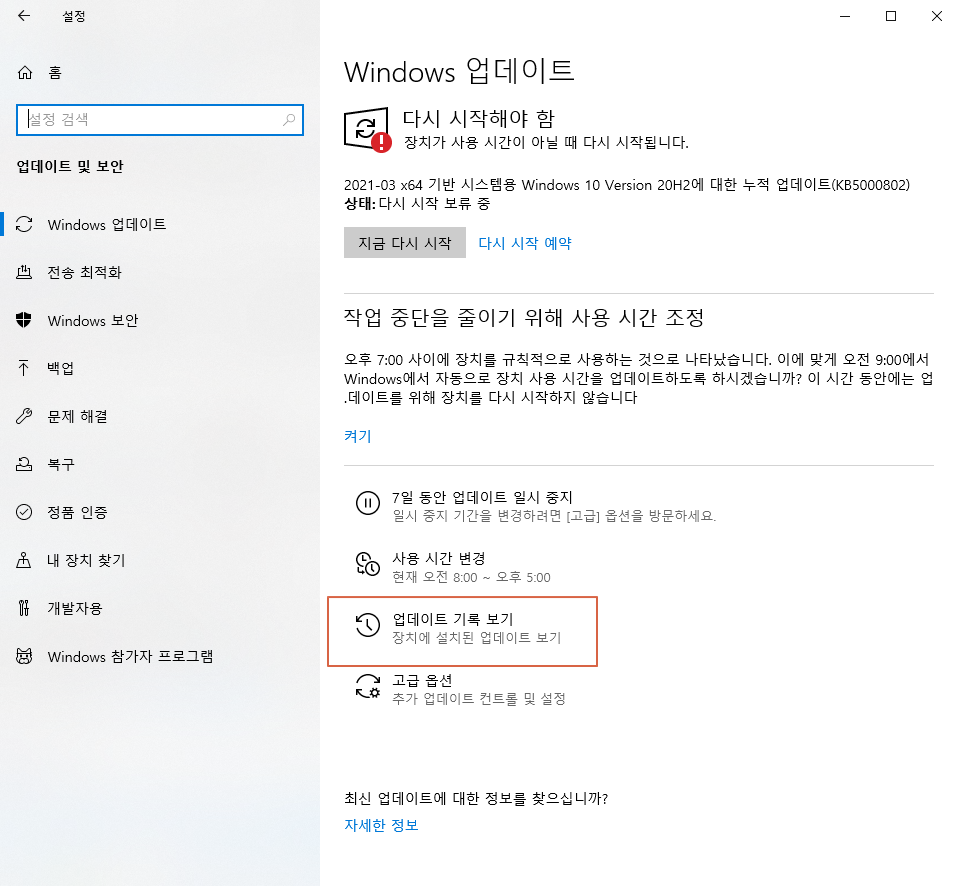Open the 홈 home icon

pyautogui.click(x=24, y=73)
